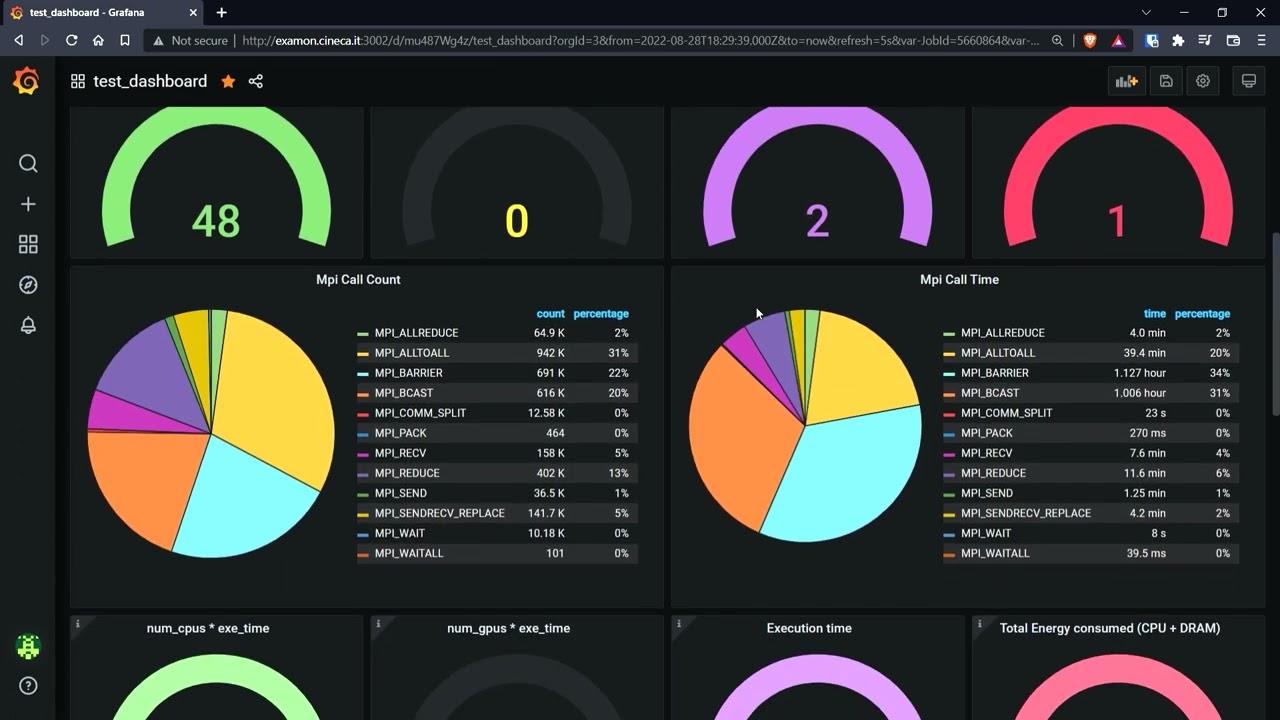This screenshot has height=720, width=1280.
Task: Open the Grafana sidebar search
Action: pyautogui.click(x=28, y=163)
